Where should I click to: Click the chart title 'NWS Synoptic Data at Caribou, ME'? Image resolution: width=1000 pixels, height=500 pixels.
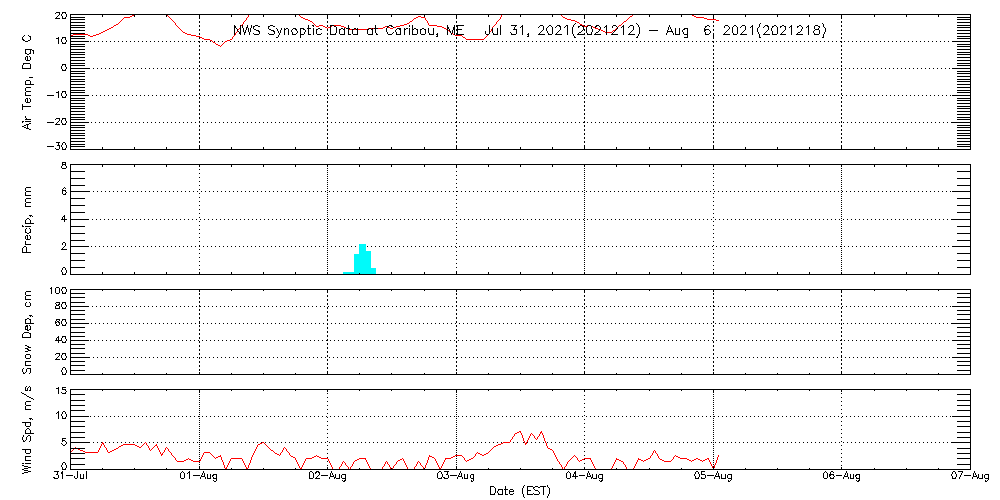(348, 30)
